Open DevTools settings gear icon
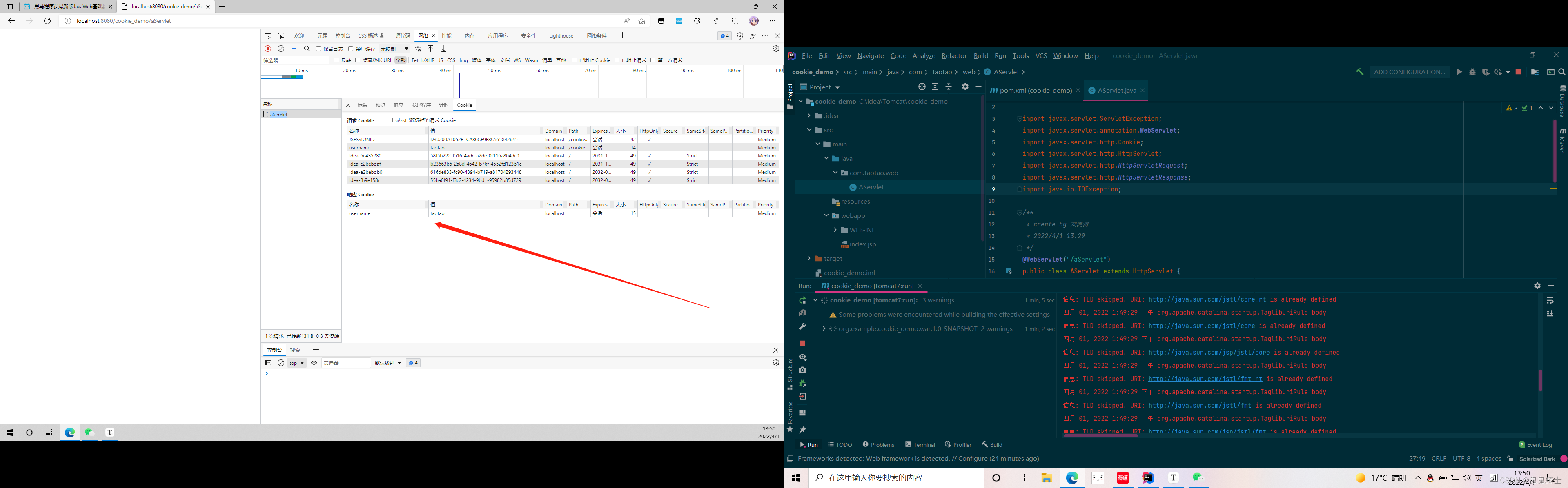The image size is (1568, 488). (x=739, y=36)
